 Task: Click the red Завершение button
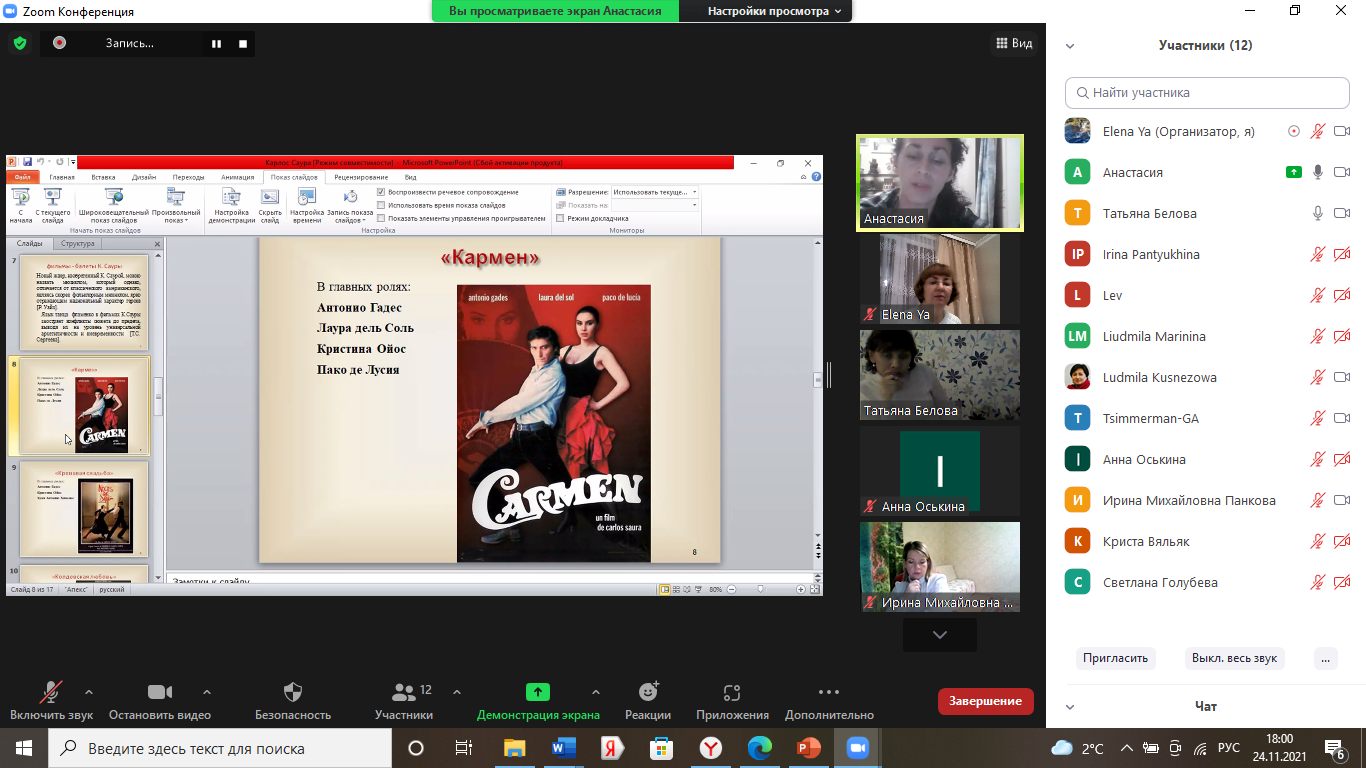point(986,701)
